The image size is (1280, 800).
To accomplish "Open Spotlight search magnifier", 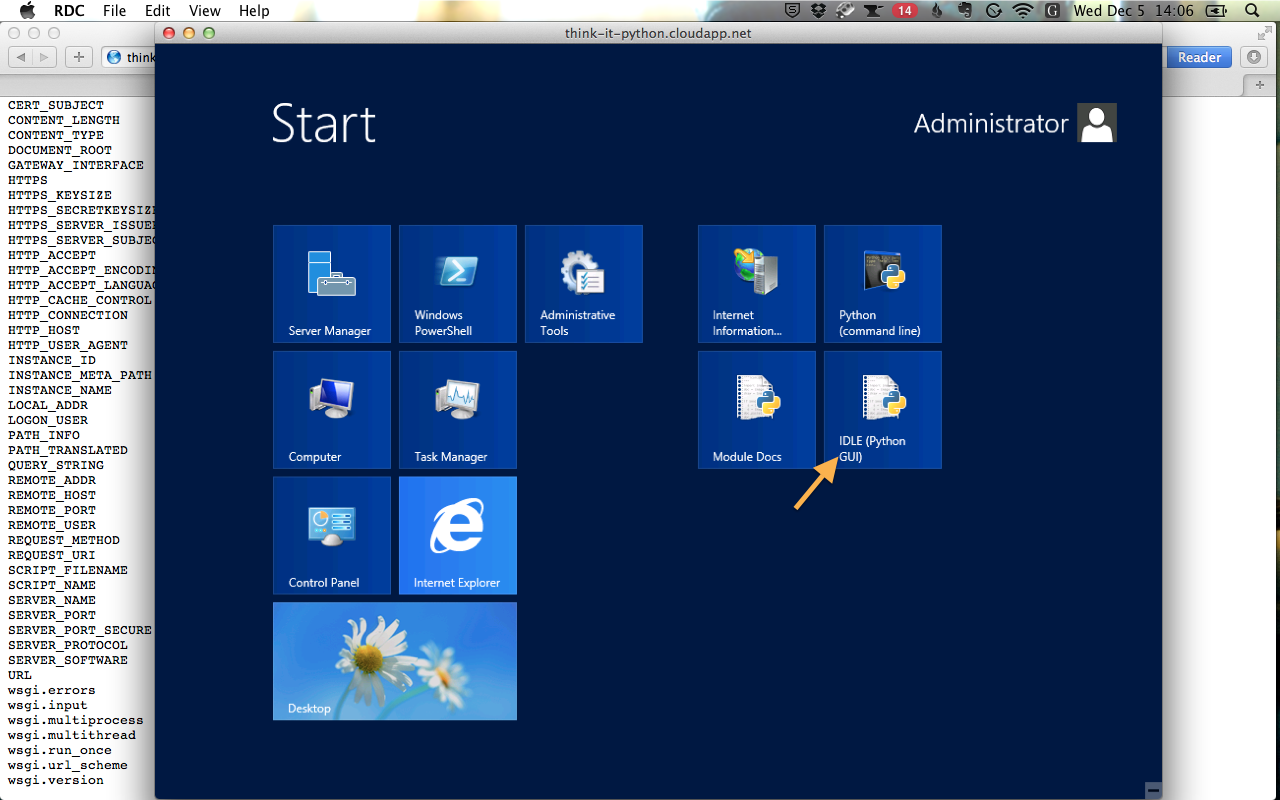I will click(x=1253, y=11).
